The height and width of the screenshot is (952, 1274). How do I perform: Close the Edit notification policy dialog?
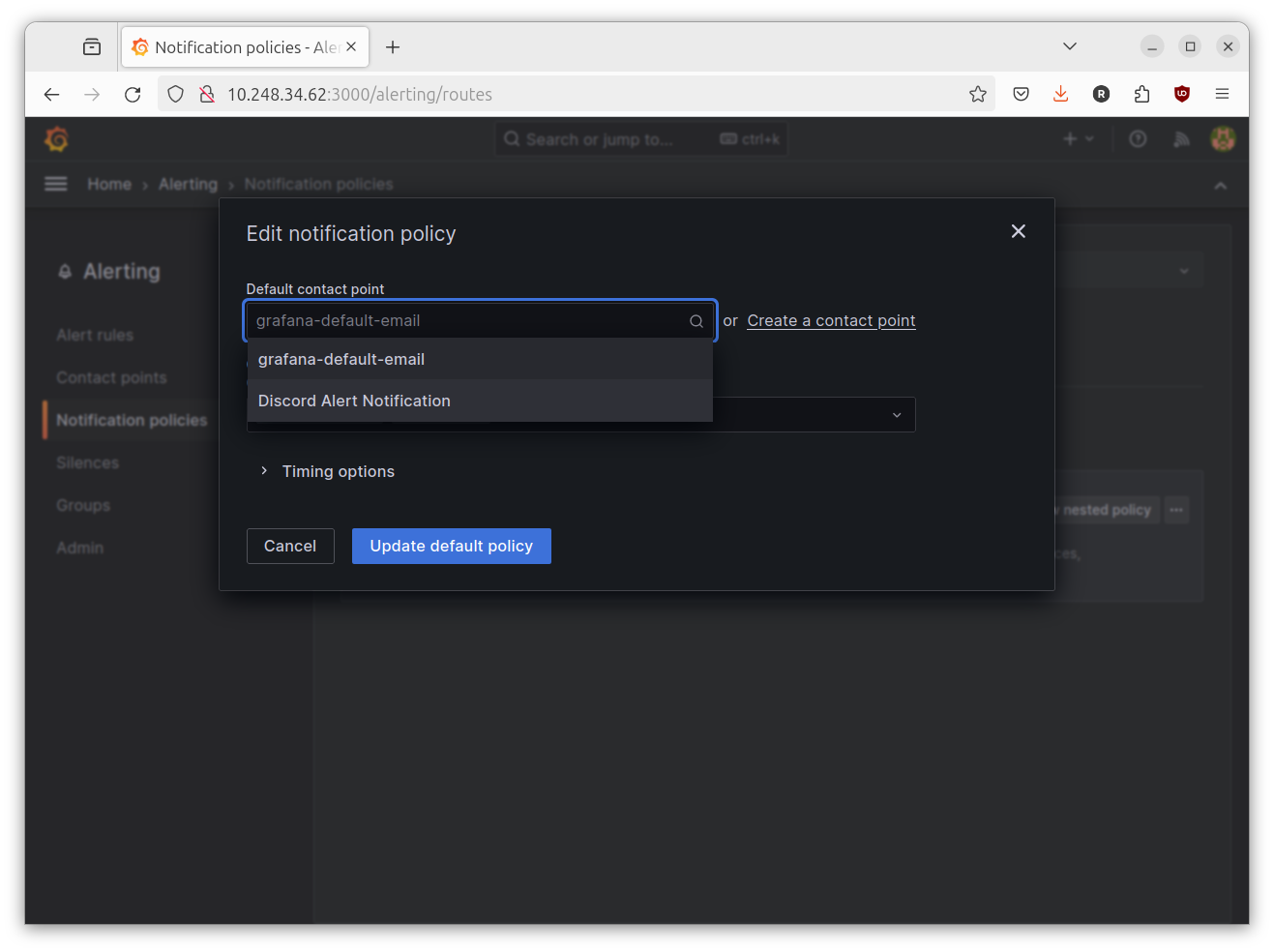pos(1018,231)
